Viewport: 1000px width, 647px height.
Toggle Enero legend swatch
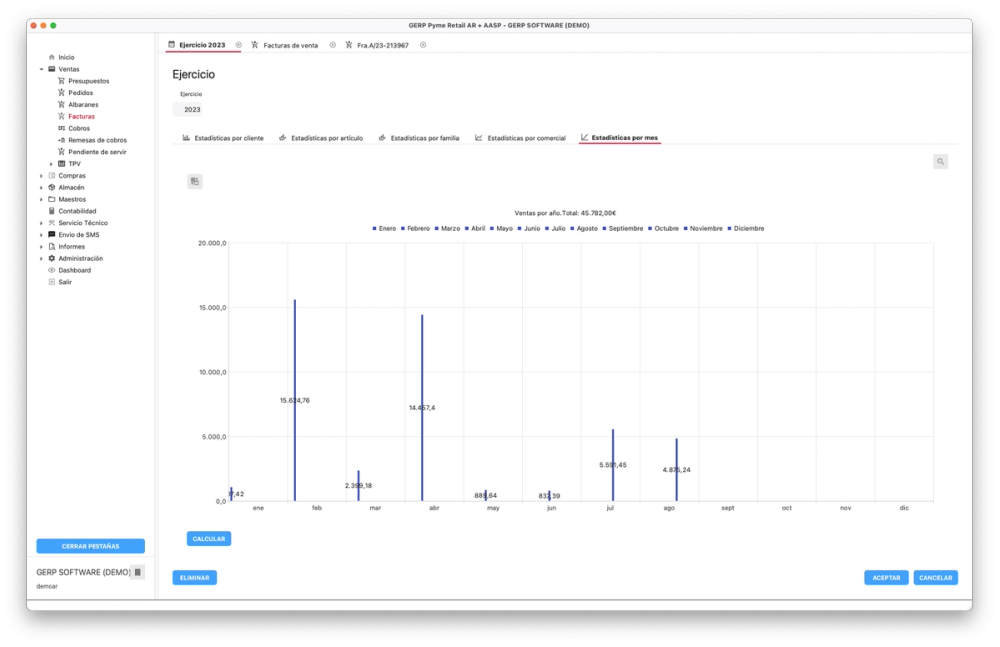click(374, 228)
